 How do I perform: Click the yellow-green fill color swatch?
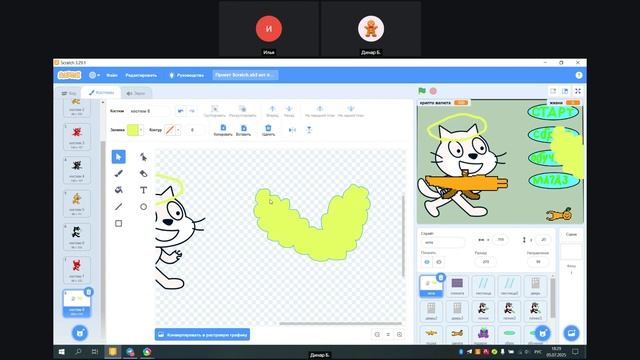[133, 130]
